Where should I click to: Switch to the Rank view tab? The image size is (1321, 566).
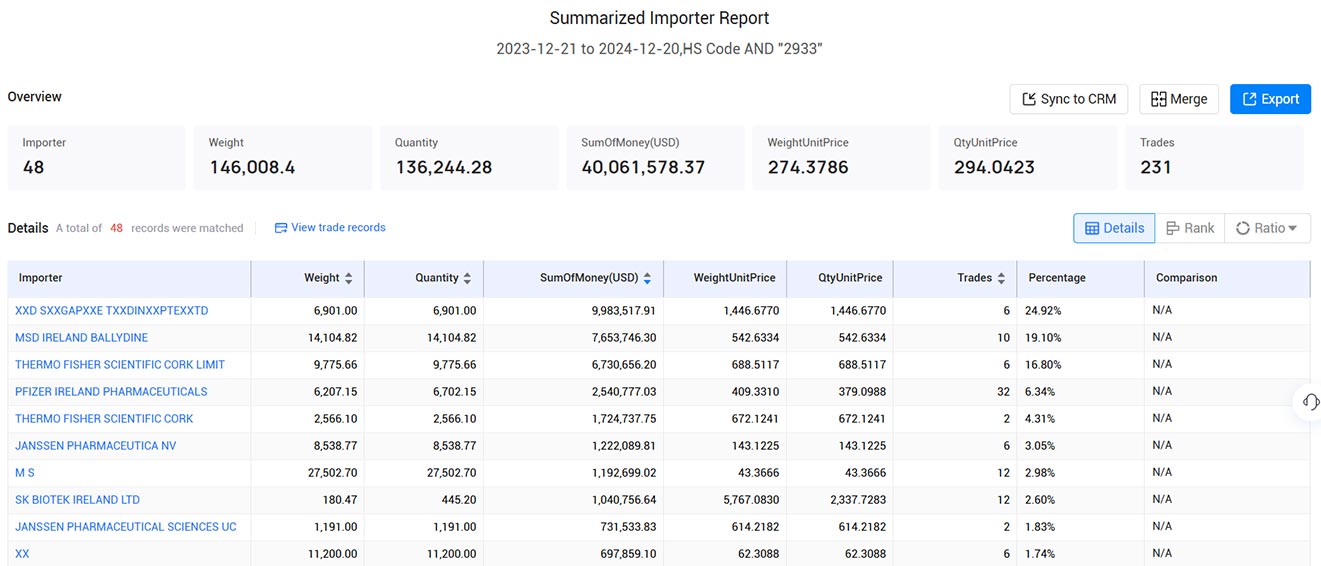1190,228
